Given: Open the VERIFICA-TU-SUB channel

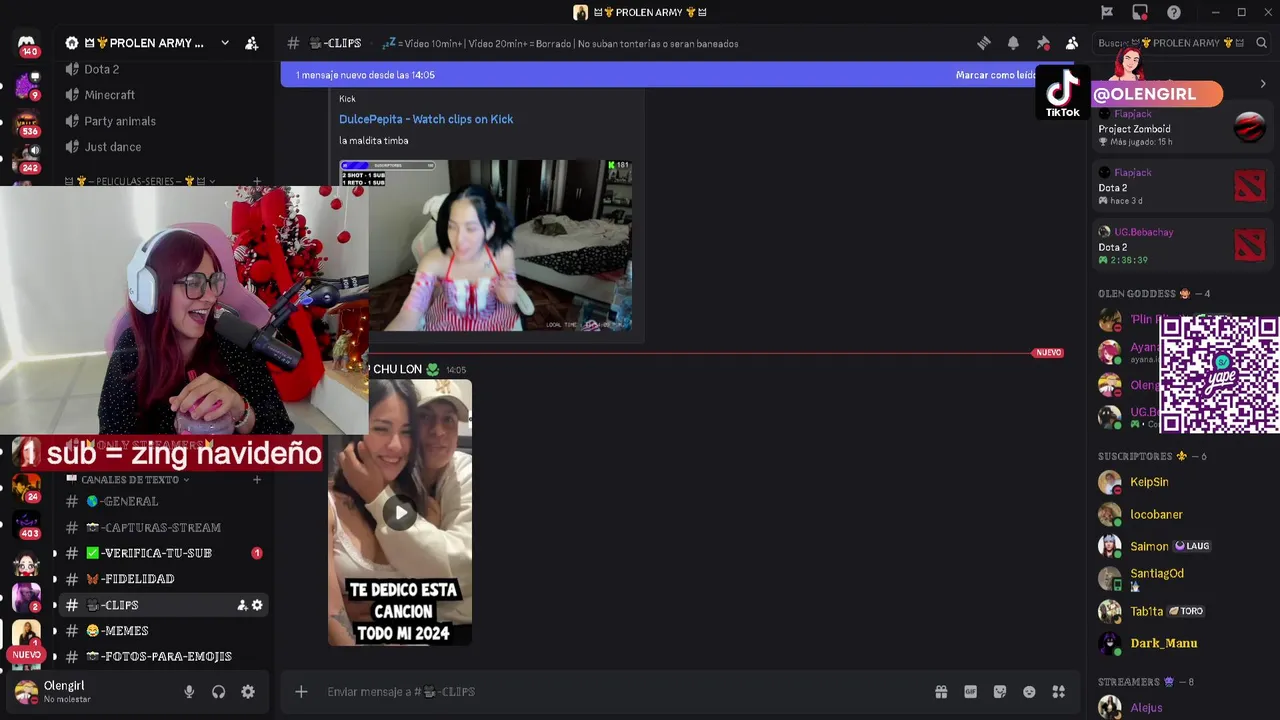Looking at the screenshot, I should click(163, 553).
